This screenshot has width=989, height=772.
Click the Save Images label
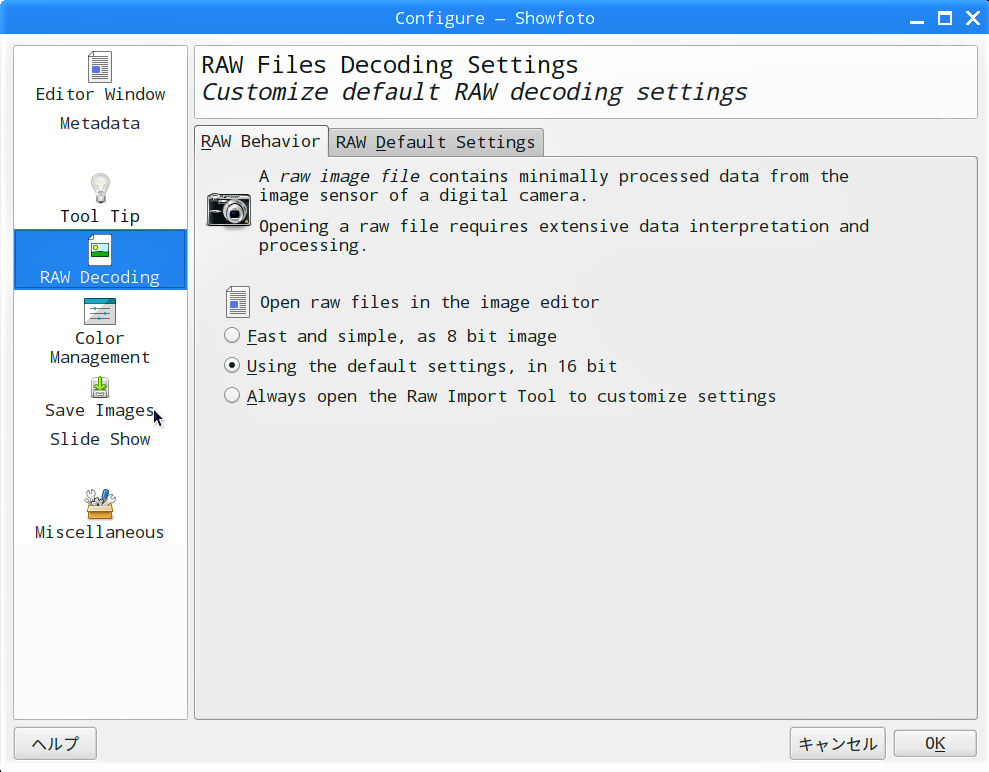click(100, 411)
